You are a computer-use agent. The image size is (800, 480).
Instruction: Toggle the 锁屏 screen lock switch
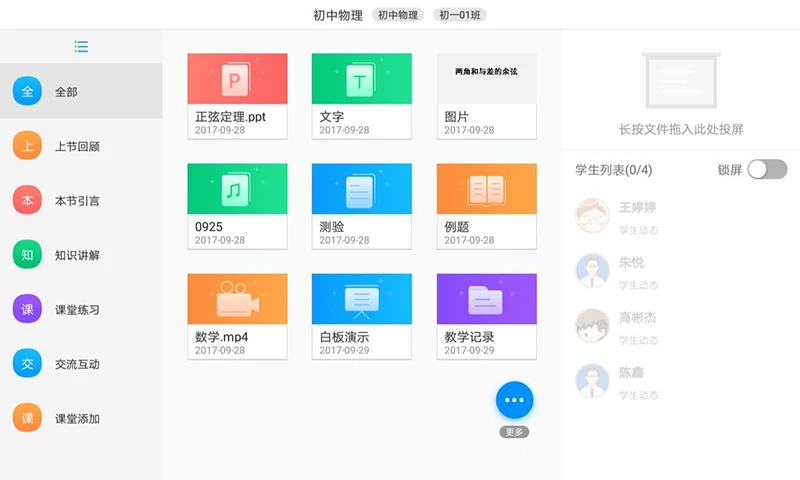766,169
